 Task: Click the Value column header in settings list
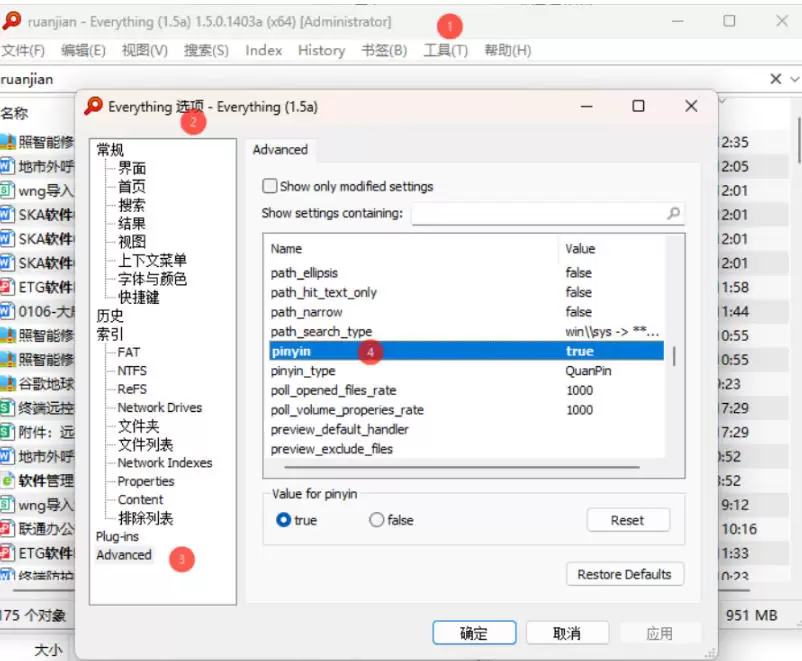[x=611, y=249]
